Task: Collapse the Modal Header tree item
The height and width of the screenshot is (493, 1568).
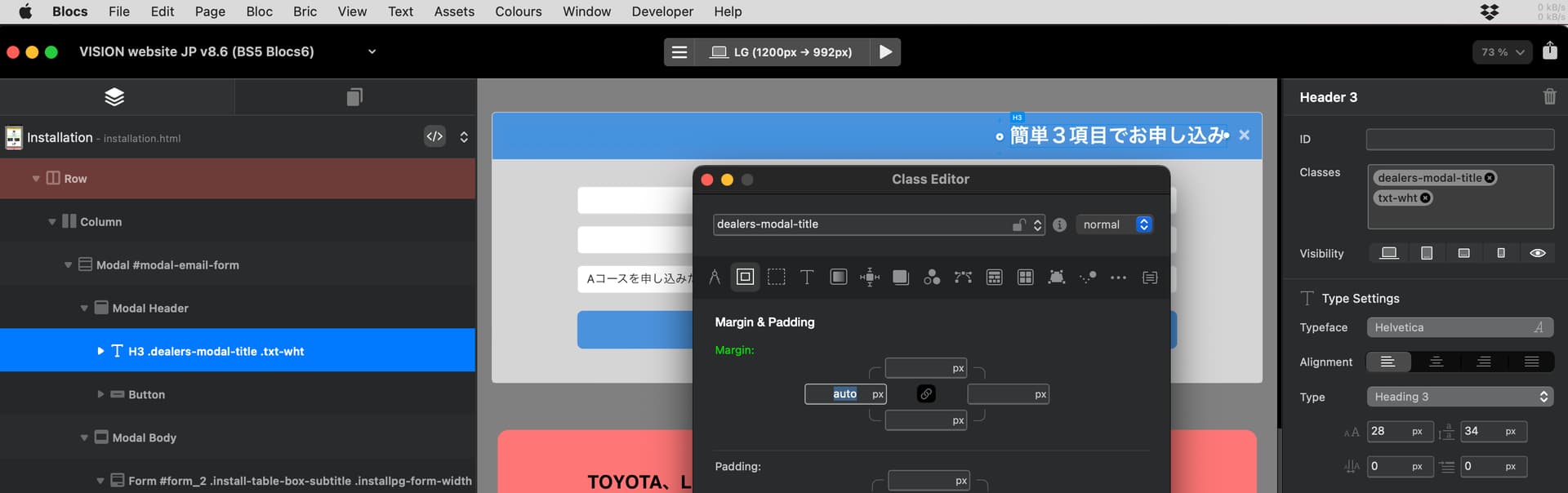Action: click(84, 309)
